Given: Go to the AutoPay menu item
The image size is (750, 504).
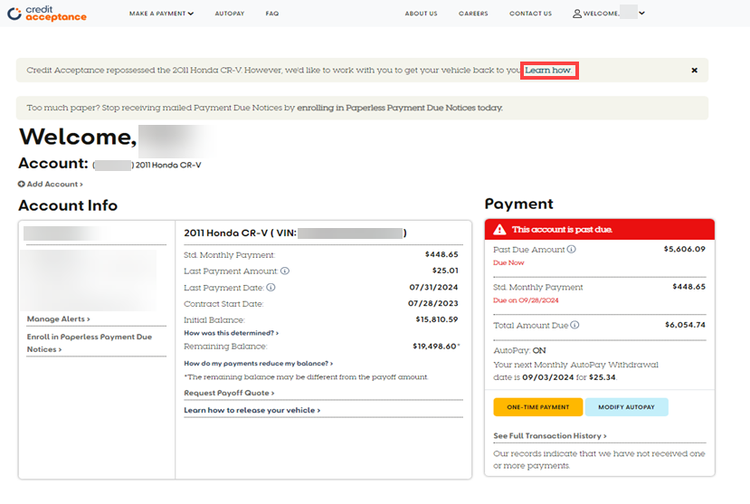Looking at the screenshot, I should (x=229, y=14).
